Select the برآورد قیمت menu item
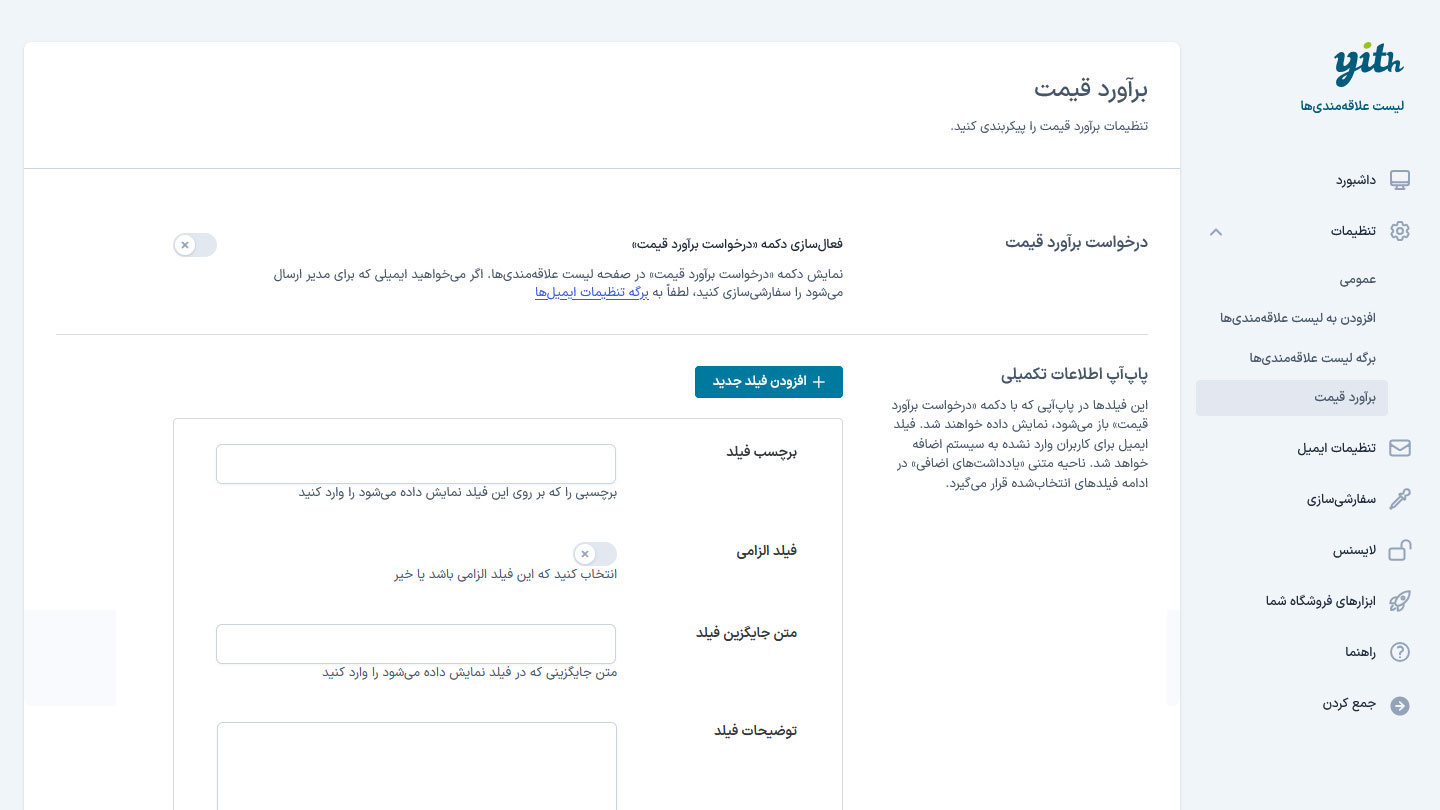This screenshot has height=810, width=1440. tap(1292, 398)
